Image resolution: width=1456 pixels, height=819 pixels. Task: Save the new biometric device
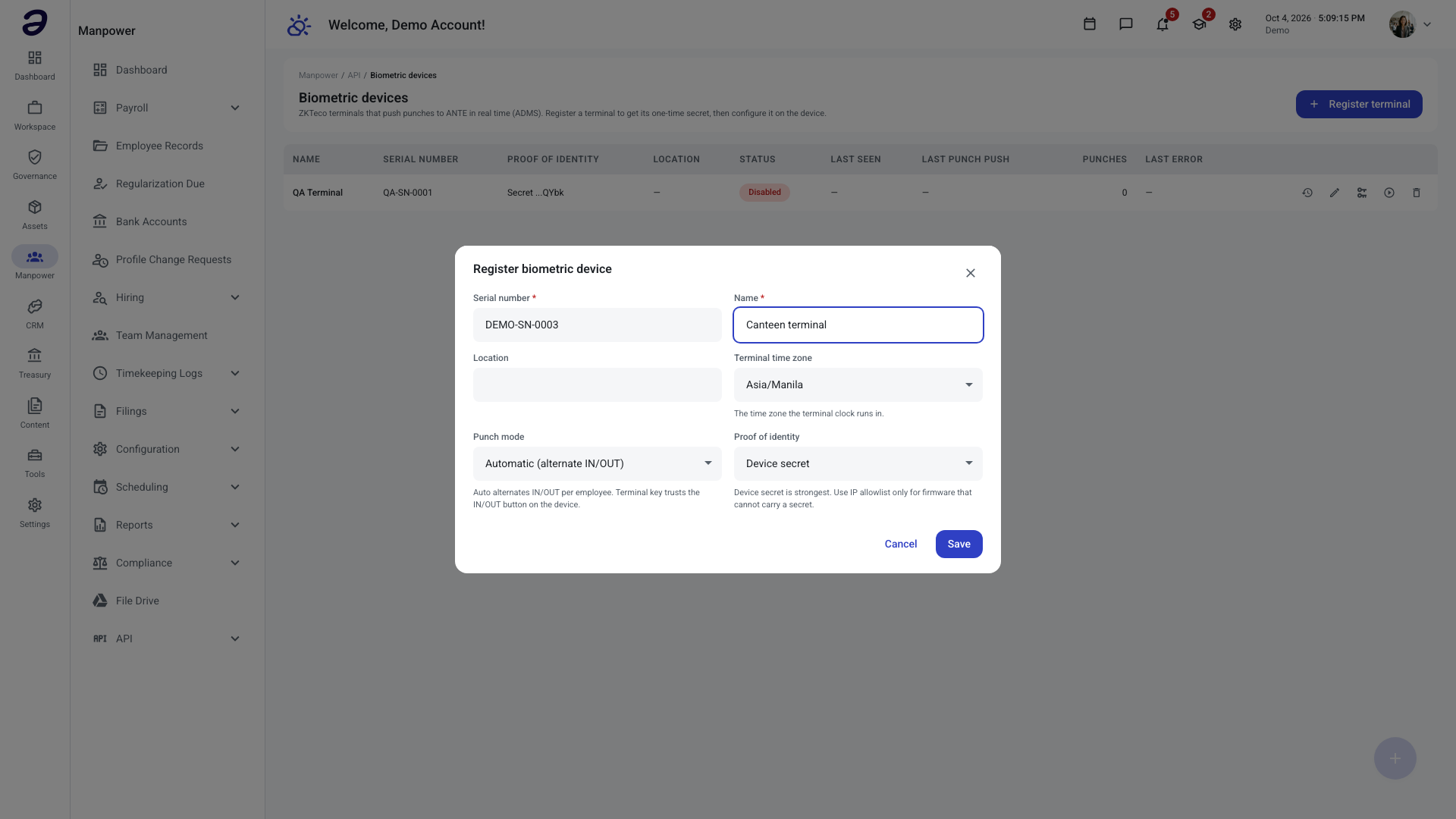tap(959, 544)
